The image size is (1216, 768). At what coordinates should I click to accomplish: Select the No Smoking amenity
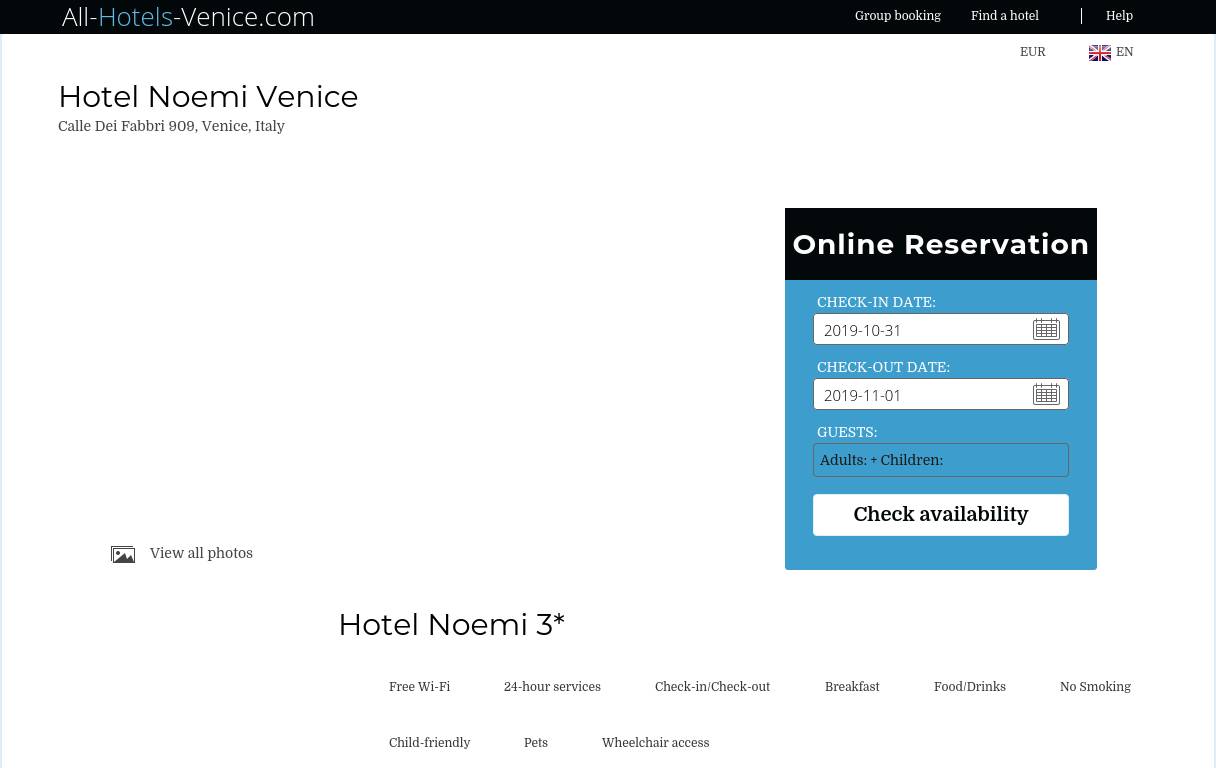click(x=1095, y=687)
